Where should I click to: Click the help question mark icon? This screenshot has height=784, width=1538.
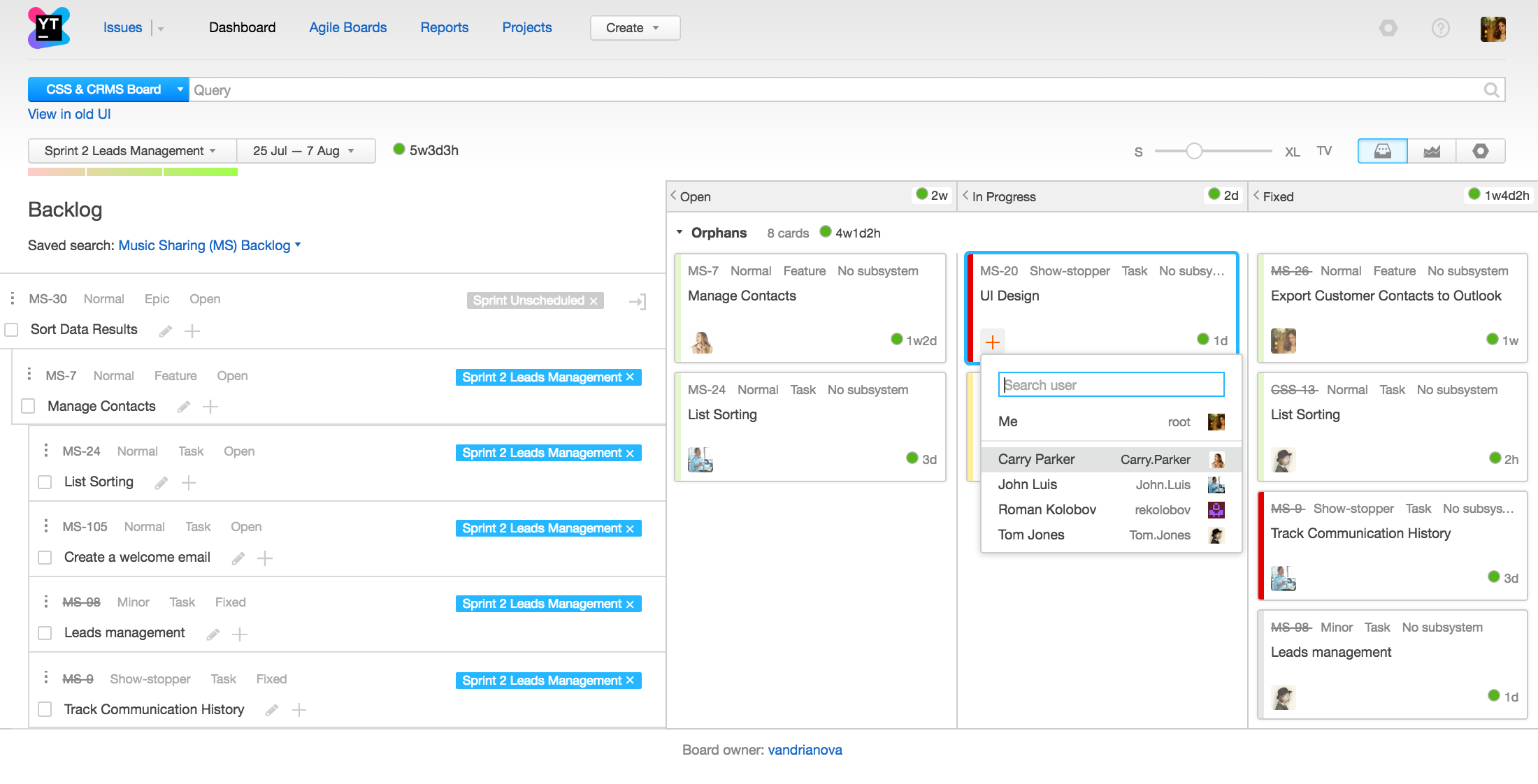pos(1440,28)
